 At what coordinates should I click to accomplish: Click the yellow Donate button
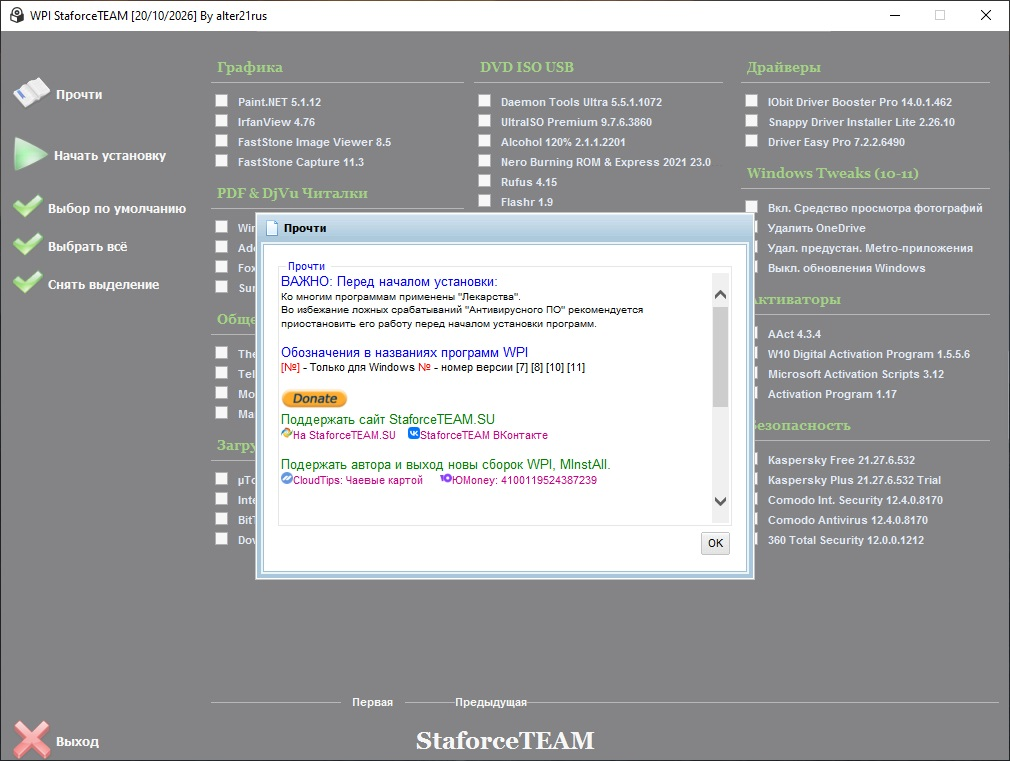pyautogui.click(x=314, y=398)
